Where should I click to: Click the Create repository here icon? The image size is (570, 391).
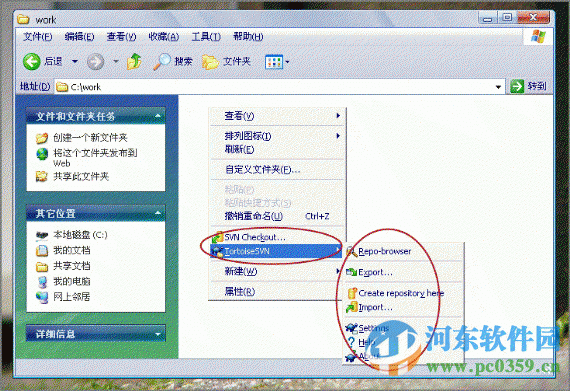click(x=352, y=293)
